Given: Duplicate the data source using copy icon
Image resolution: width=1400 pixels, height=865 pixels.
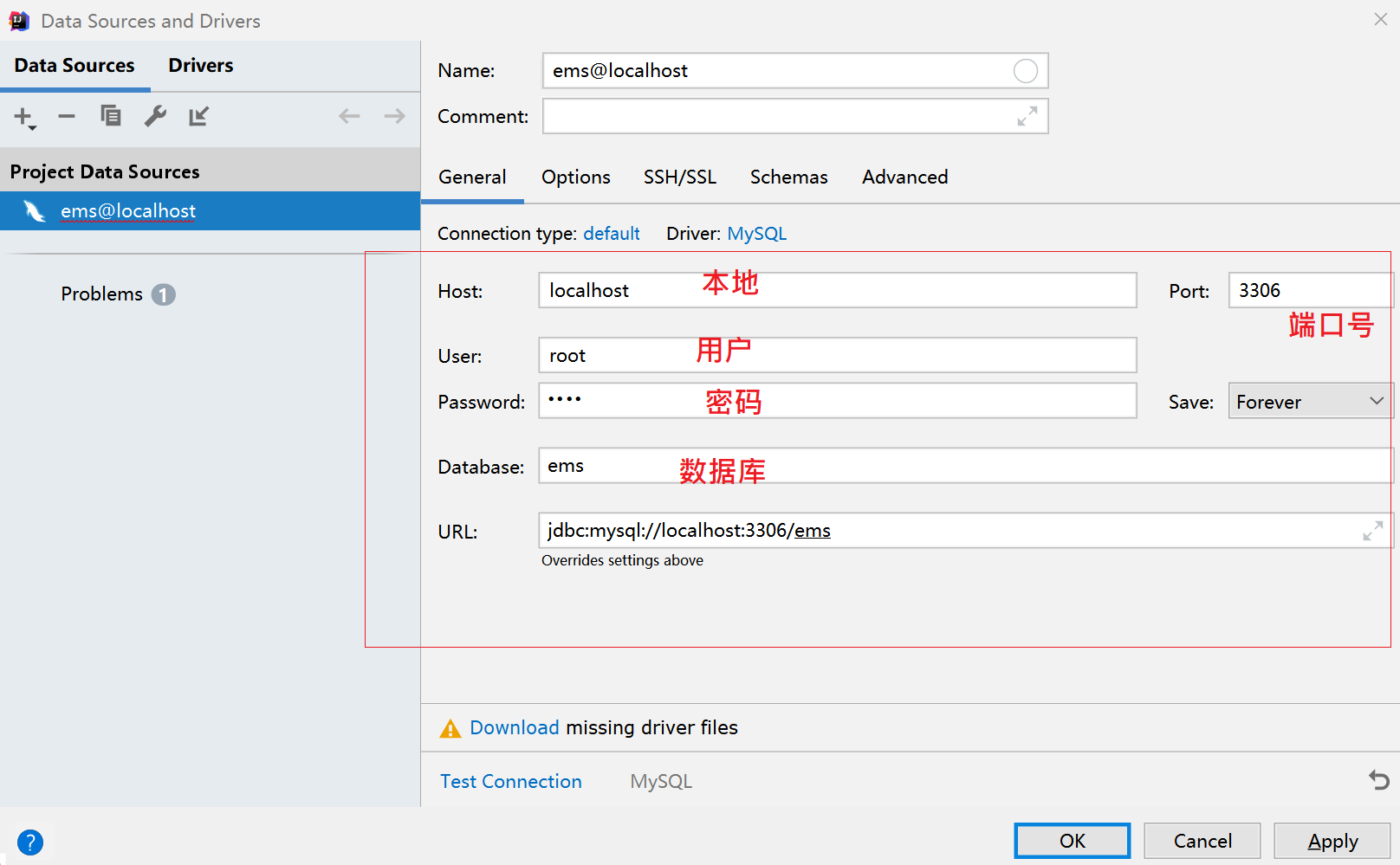Looking at the screenshot, I should (x=111, y=116).
